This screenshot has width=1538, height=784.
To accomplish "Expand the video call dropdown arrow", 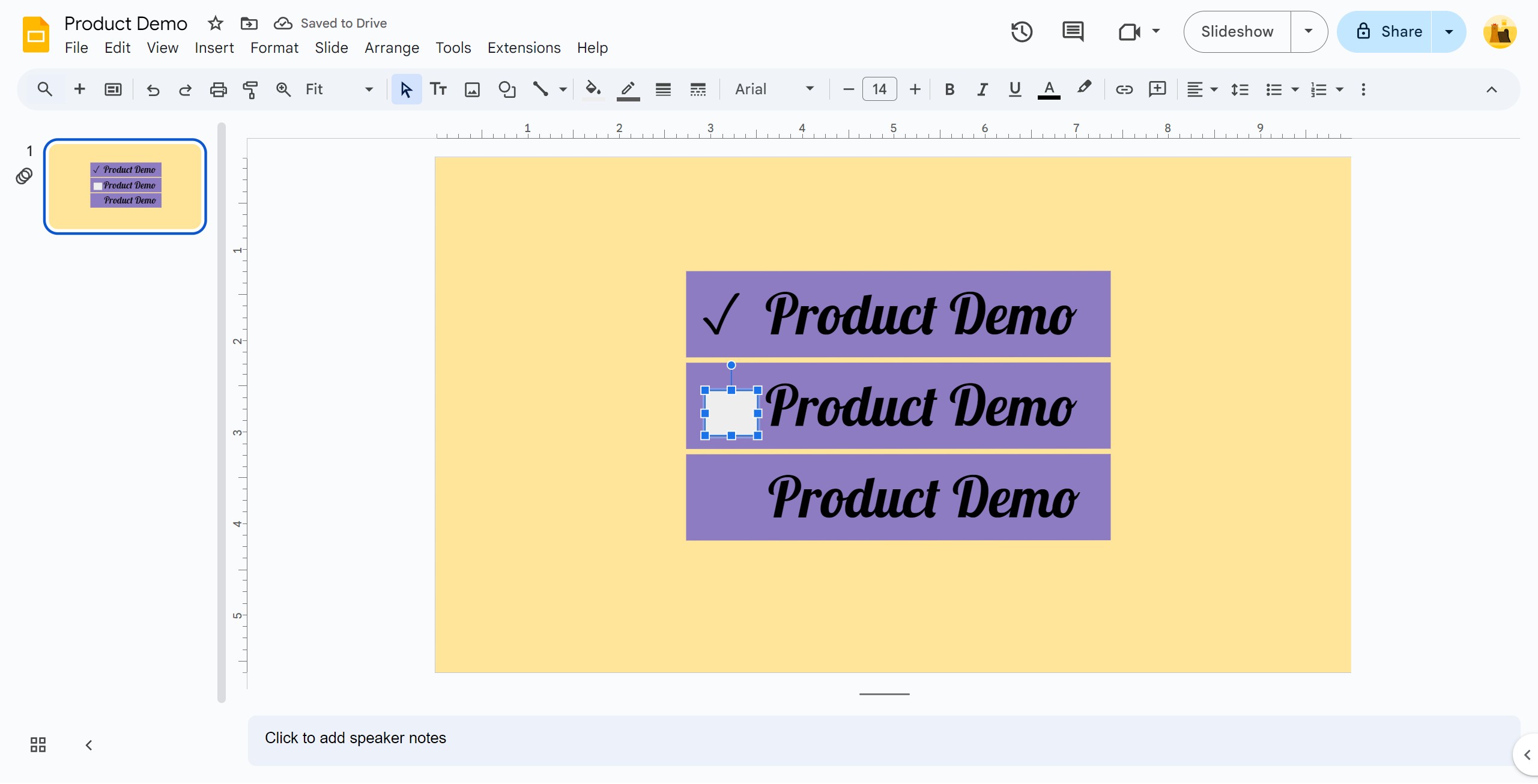I will (1156, 31).
